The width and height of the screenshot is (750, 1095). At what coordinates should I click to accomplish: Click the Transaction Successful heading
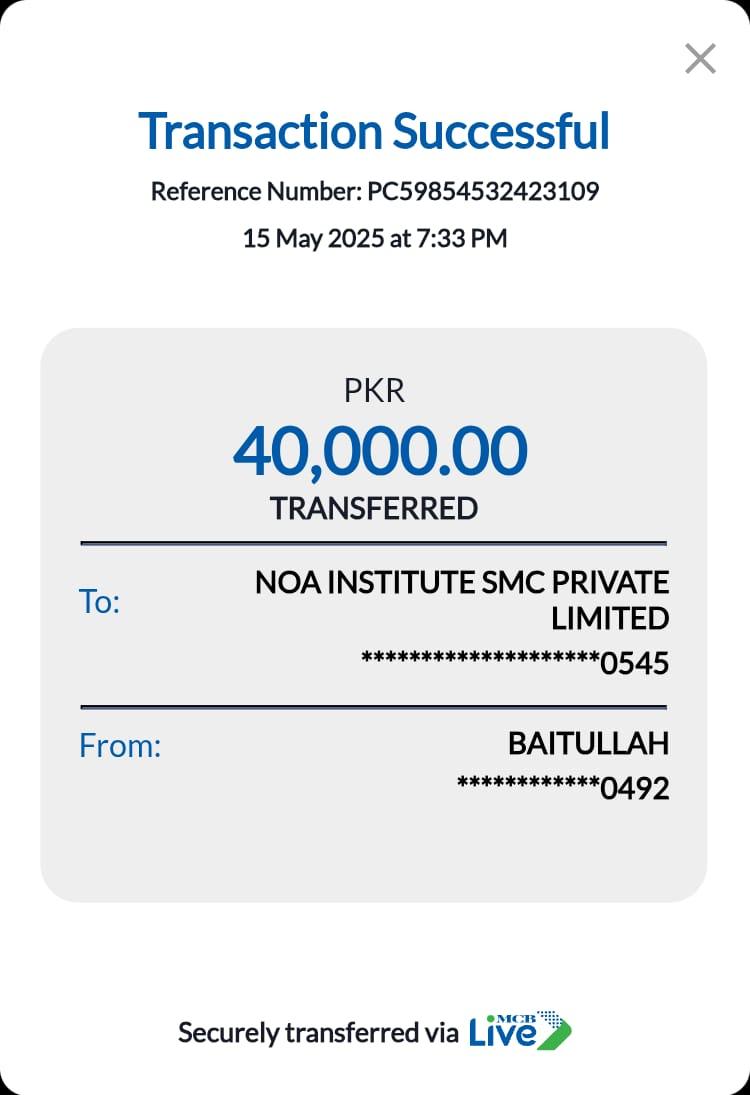[374, 131]
